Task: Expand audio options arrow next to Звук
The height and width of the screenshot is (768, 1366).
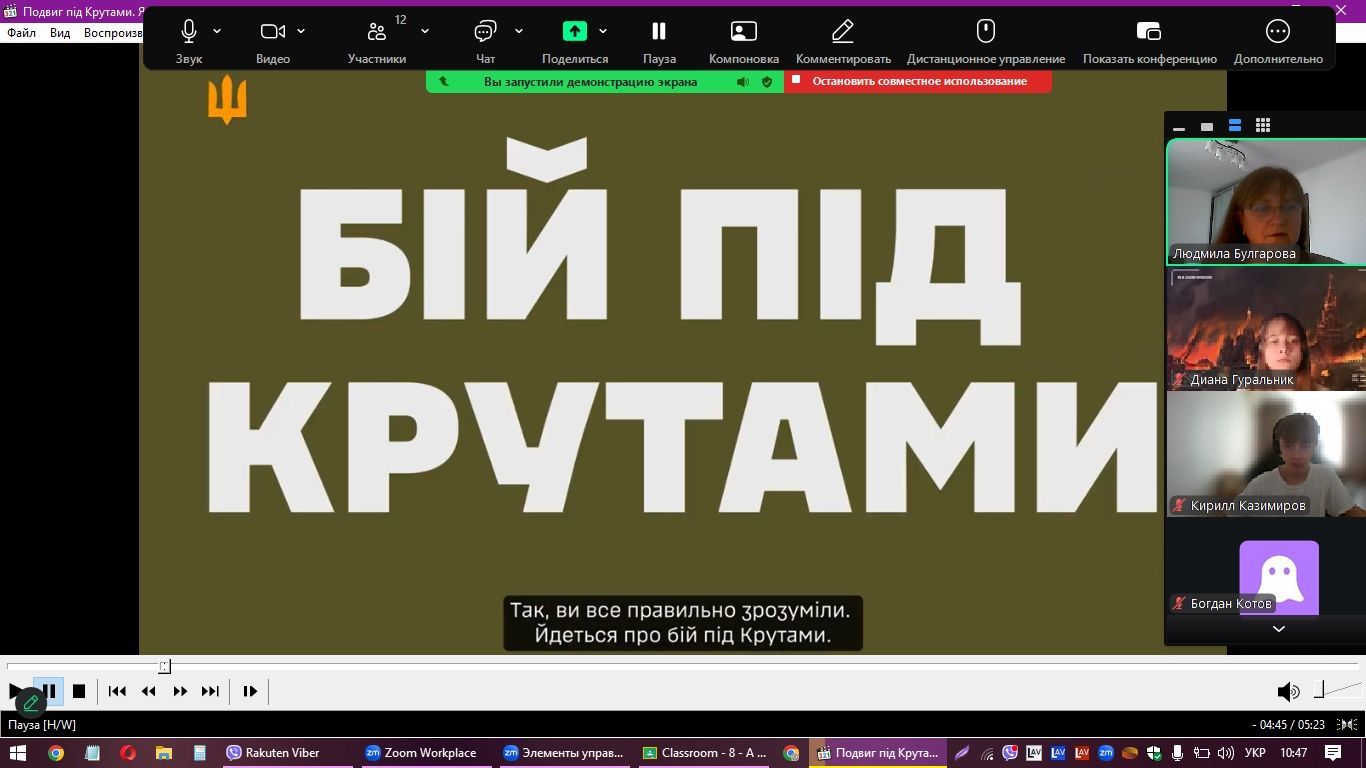Action: pos(217,32)
